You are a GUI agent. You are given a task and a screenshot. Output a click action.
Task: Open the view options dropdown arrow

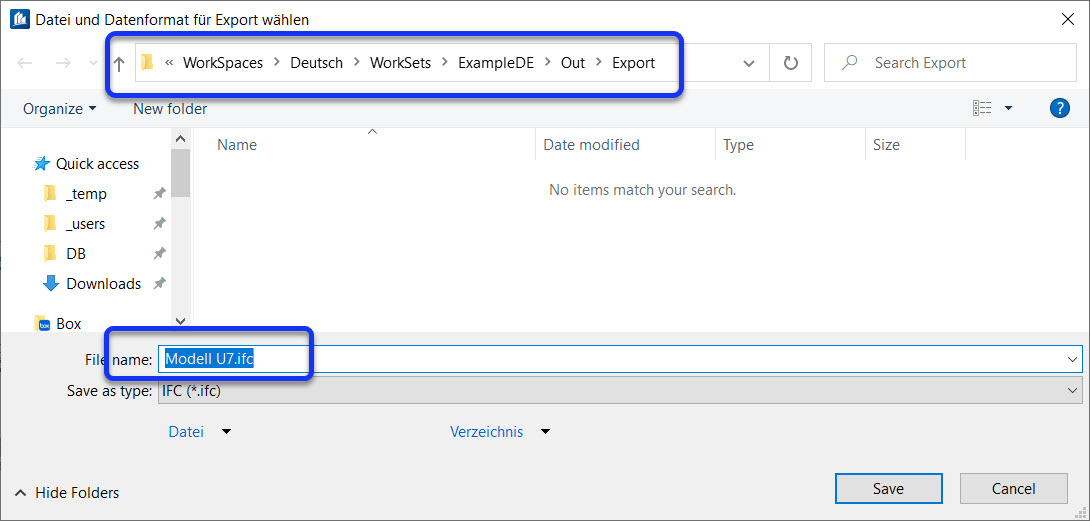point(1008,109)
